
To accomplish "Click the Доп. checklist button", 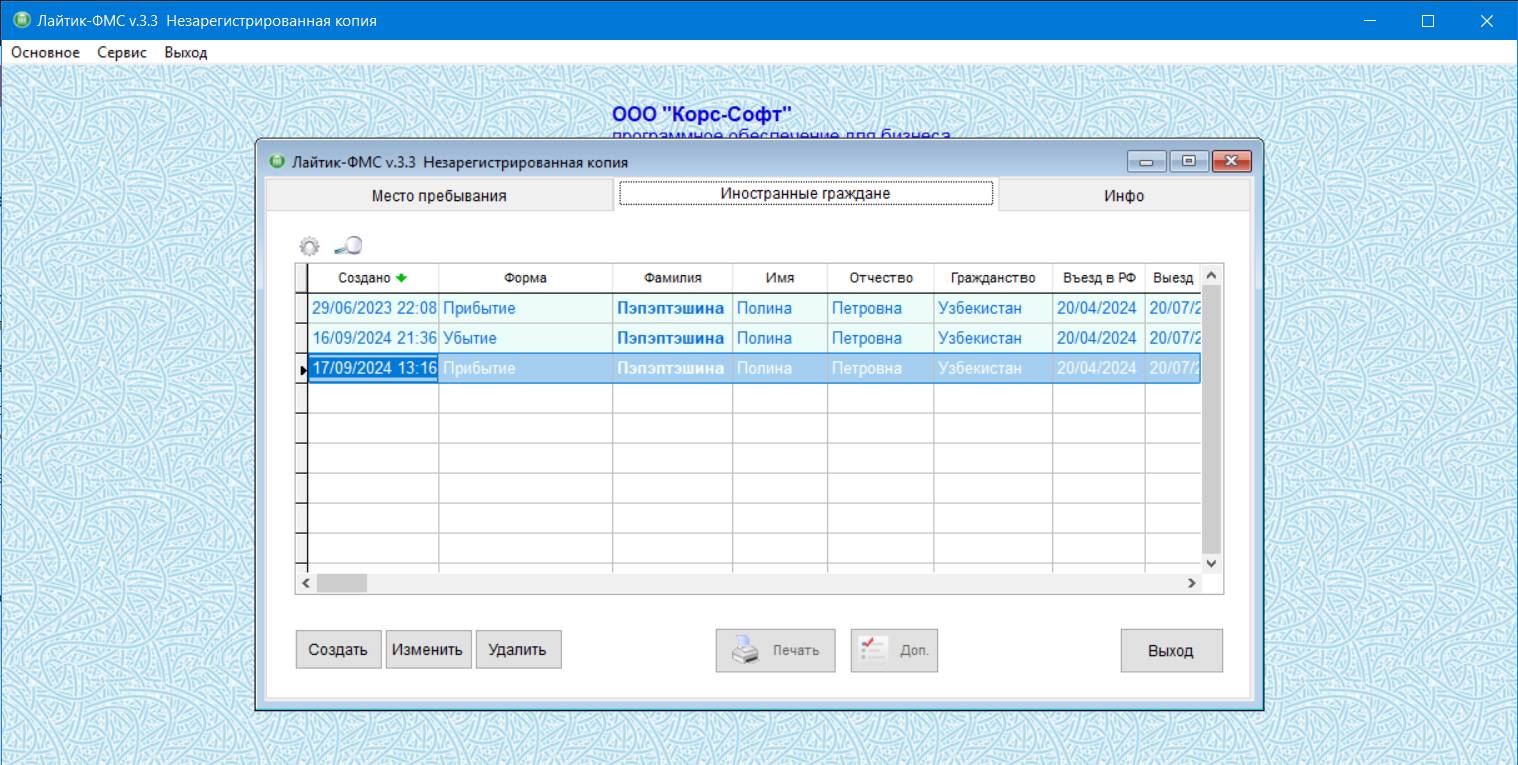I will click(894, 650).
